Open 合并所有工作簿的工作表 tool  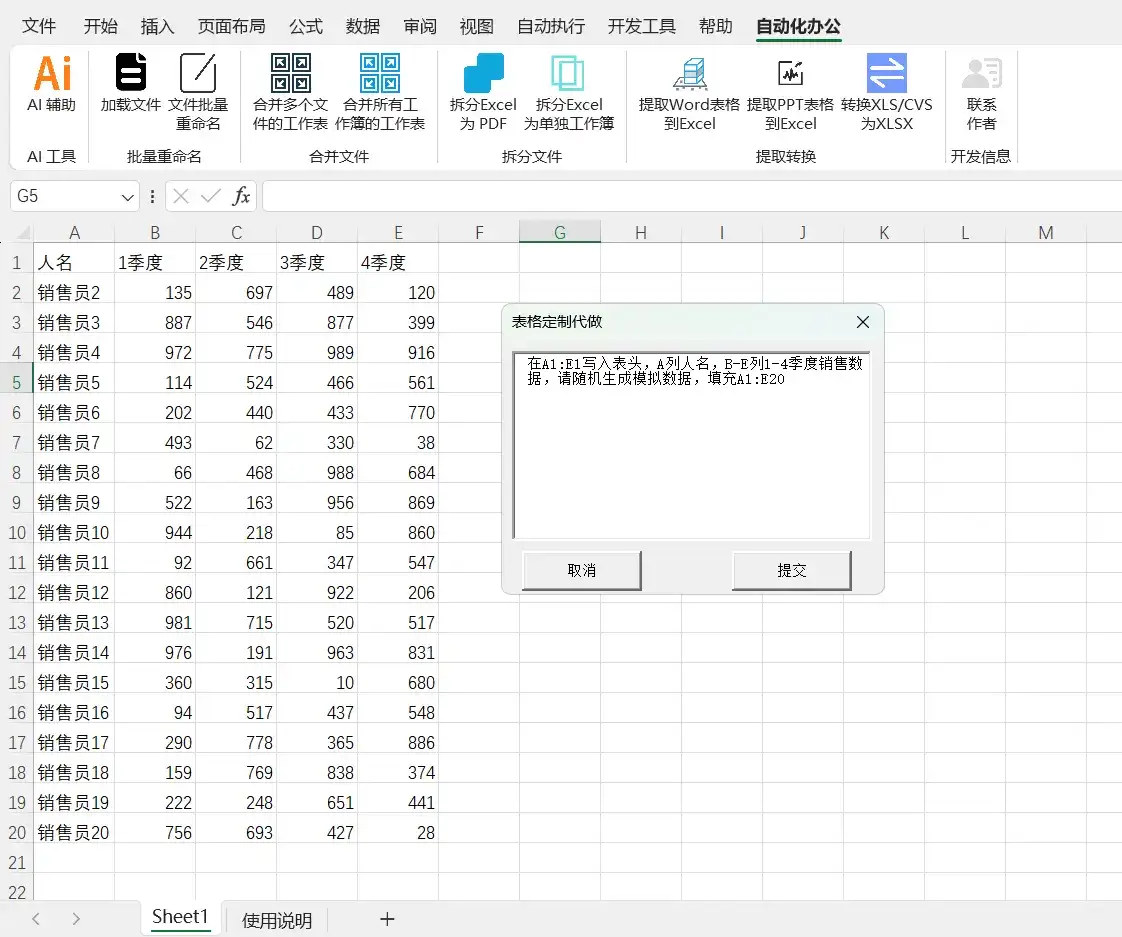tap(379, 90)
